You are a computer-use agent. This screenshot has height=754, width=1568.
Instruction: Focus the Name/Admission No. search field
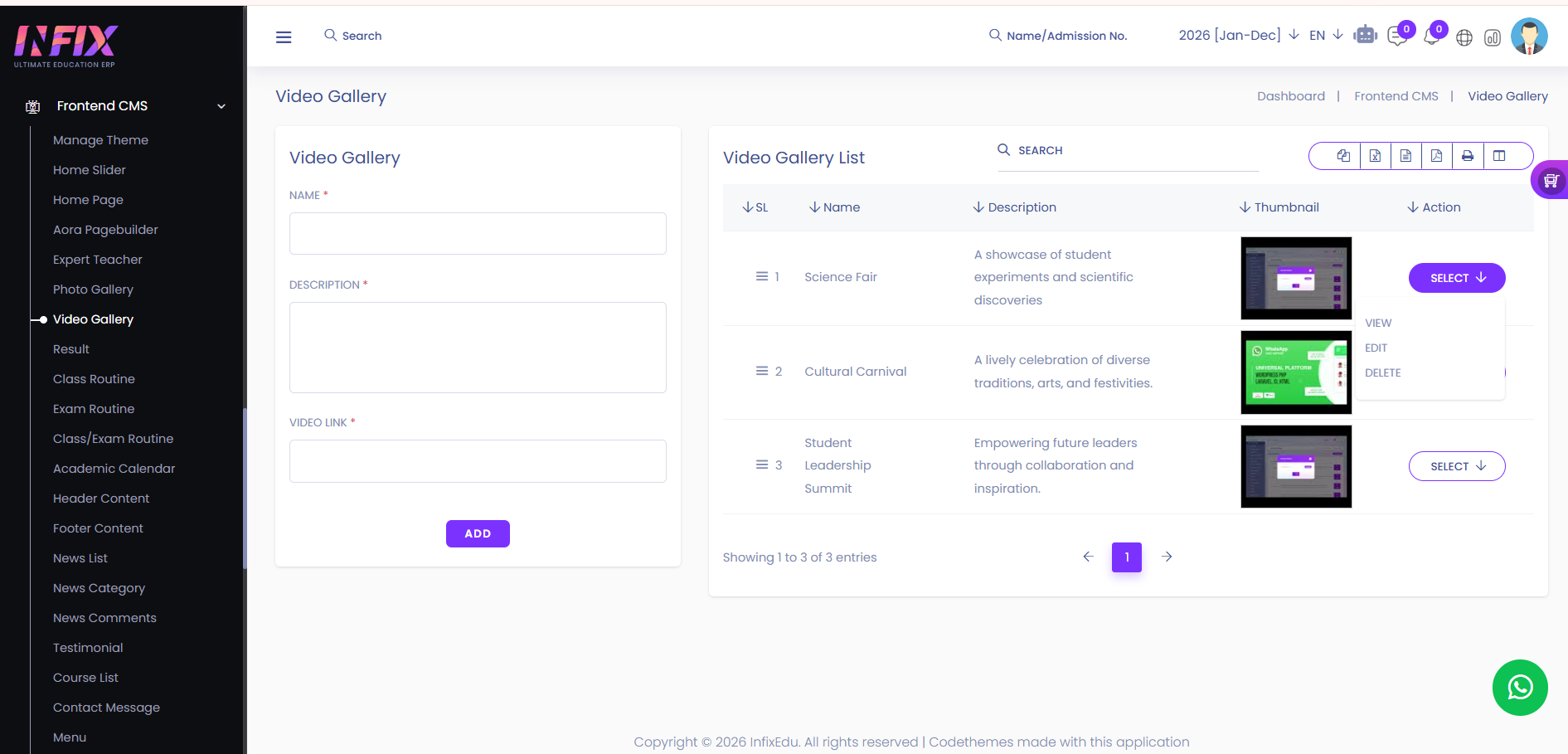point(1066,36)
